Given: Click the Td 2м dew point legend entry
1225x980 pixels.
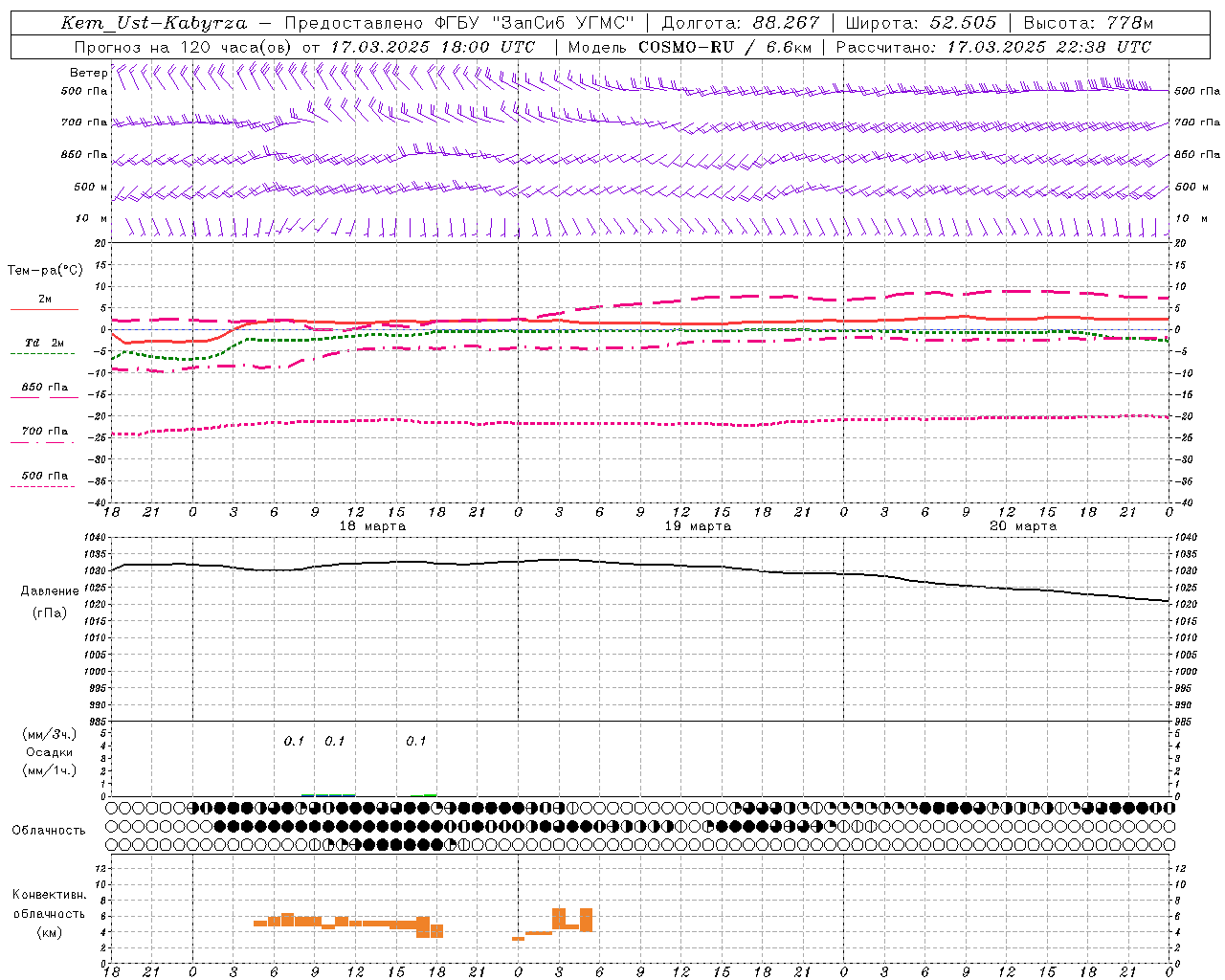Looking at the screenshot, I should (x=44, y=343).
